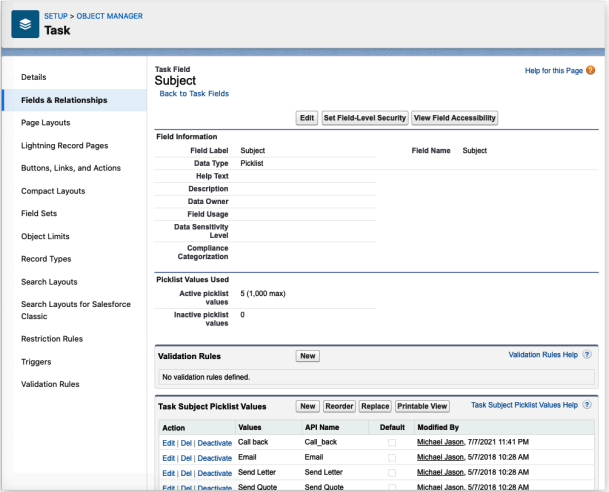Screen dimensions: 609x492
Task: Click Edit link for Call back value
Action: (x=169, y=443)
